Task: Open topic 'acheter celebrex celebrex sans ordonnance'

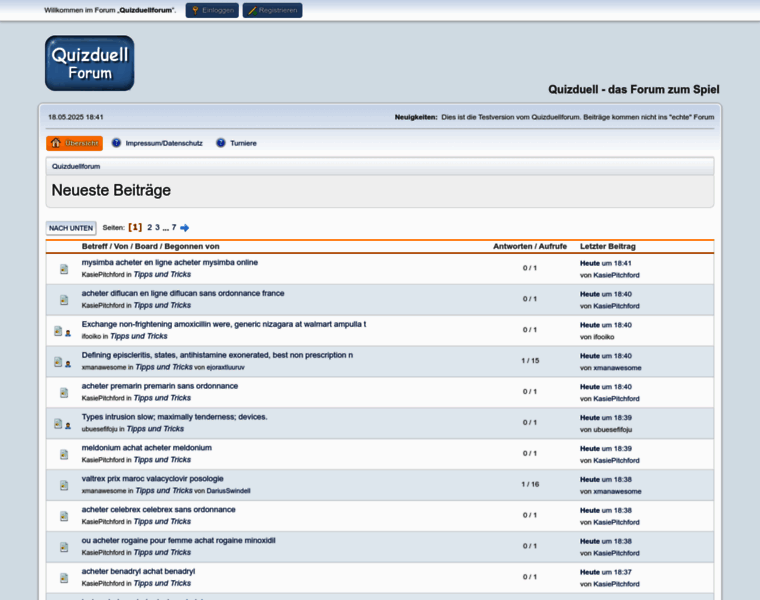Action: [x=158, y=510]
